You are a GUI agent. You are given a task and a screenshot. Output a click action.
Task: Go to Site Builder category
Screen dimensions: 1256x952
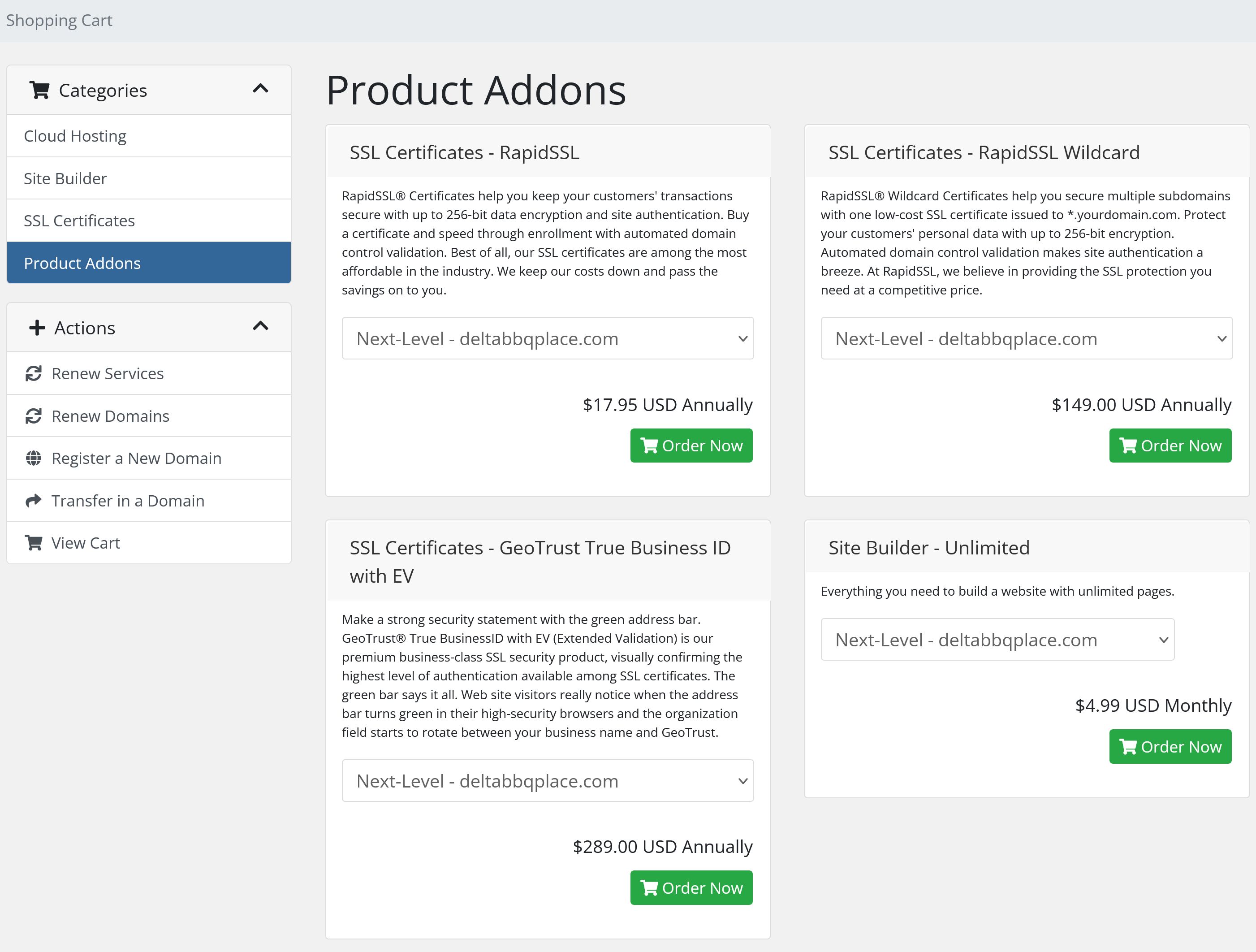[65, 178]
